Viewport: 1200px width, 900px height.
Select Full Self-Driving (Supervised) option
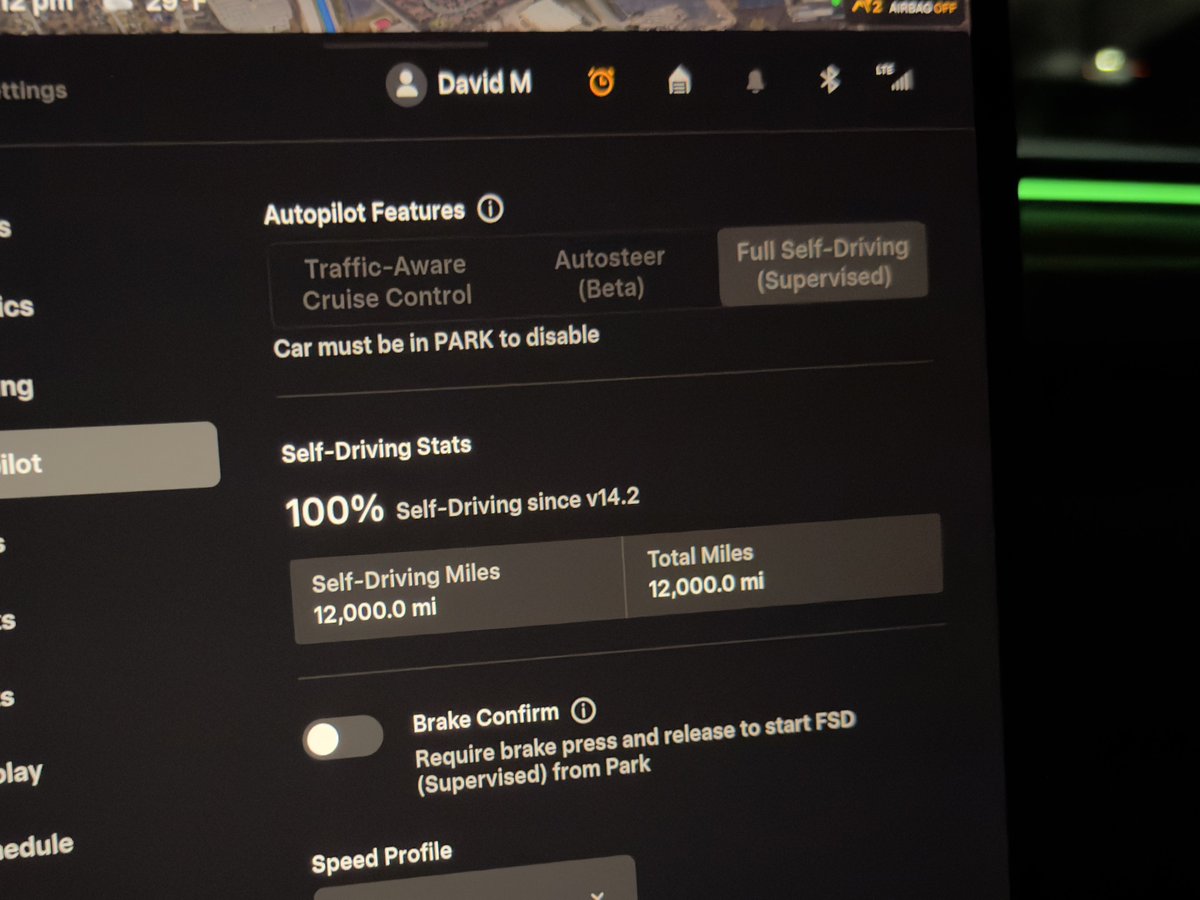point(822,263)
